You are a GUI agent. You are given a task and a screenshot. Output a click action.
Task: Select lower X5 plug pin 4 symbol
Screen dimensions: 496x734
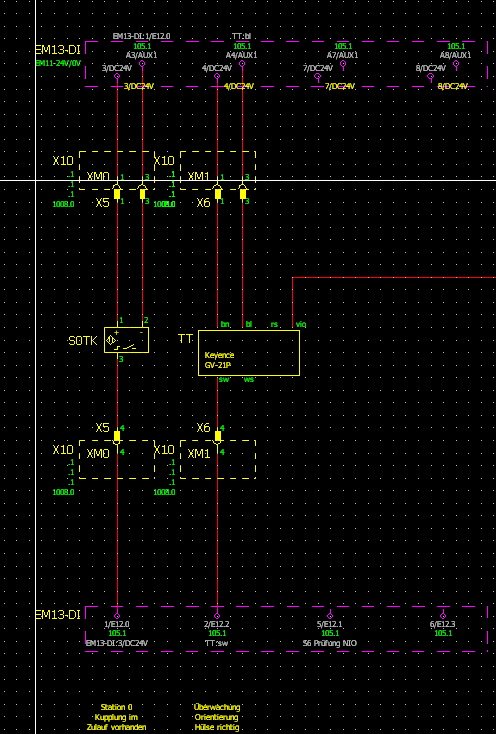coord(117,437)
